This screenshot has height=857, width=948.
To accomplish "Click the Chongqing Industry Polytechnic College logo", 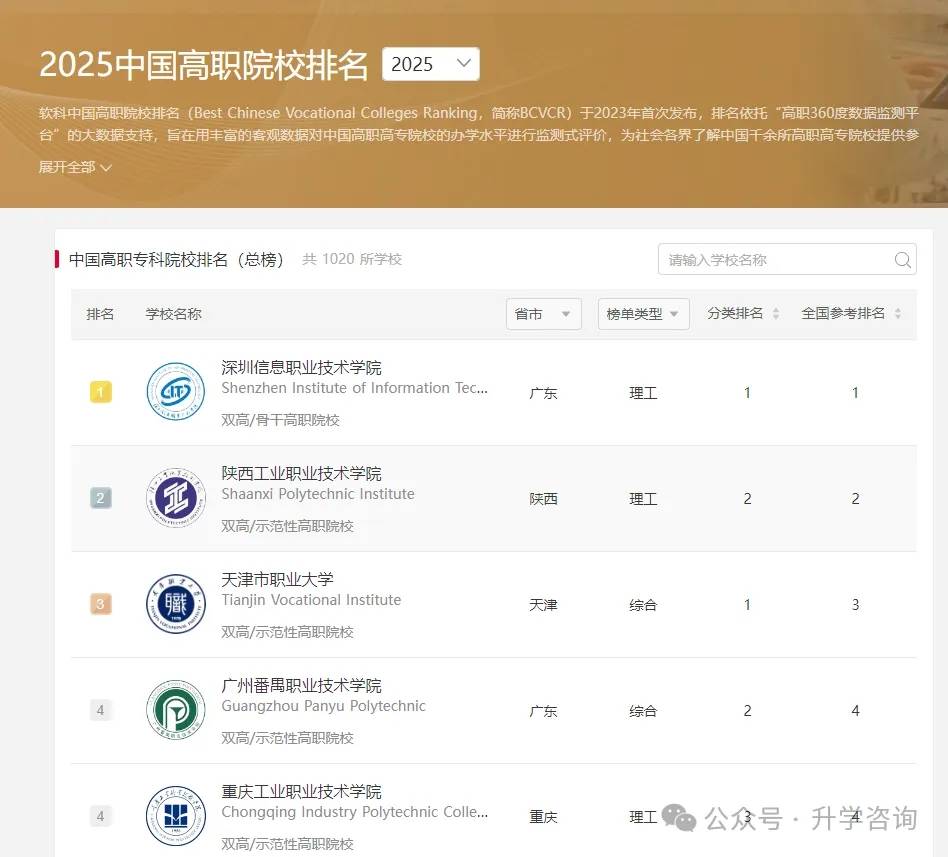I will coord(176,815).
